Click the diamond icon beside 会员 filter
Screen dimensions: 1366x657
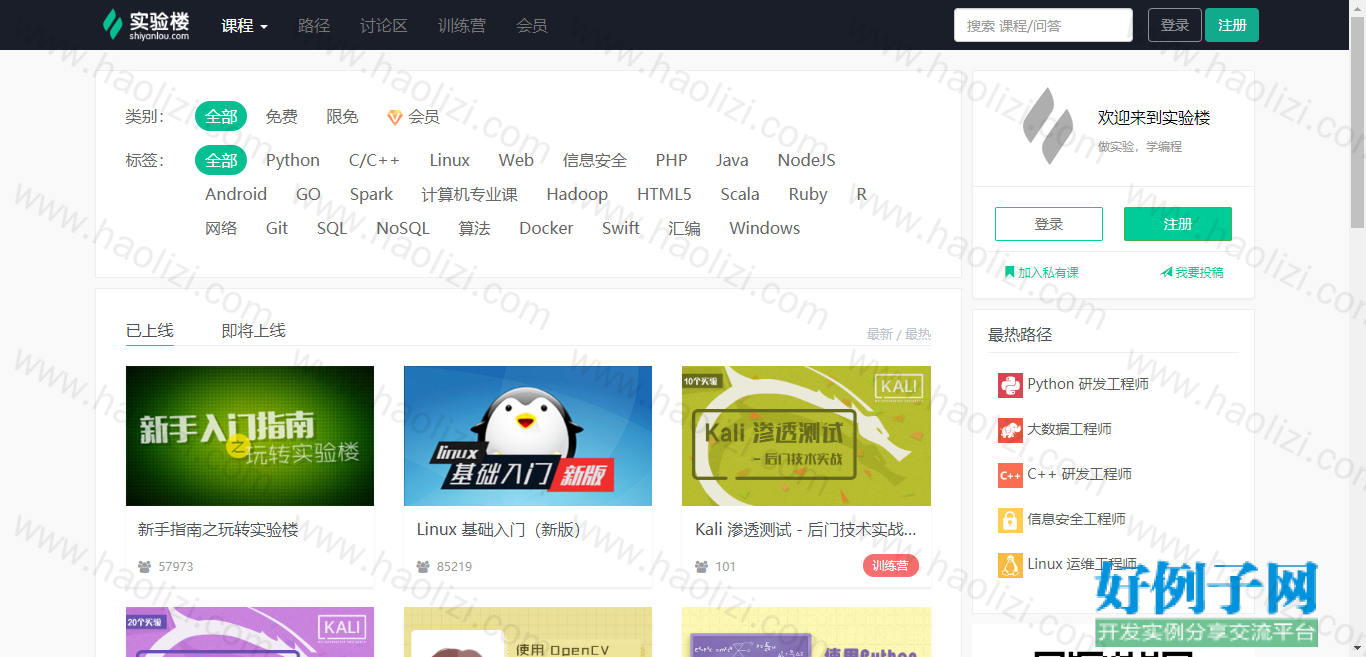395,117
